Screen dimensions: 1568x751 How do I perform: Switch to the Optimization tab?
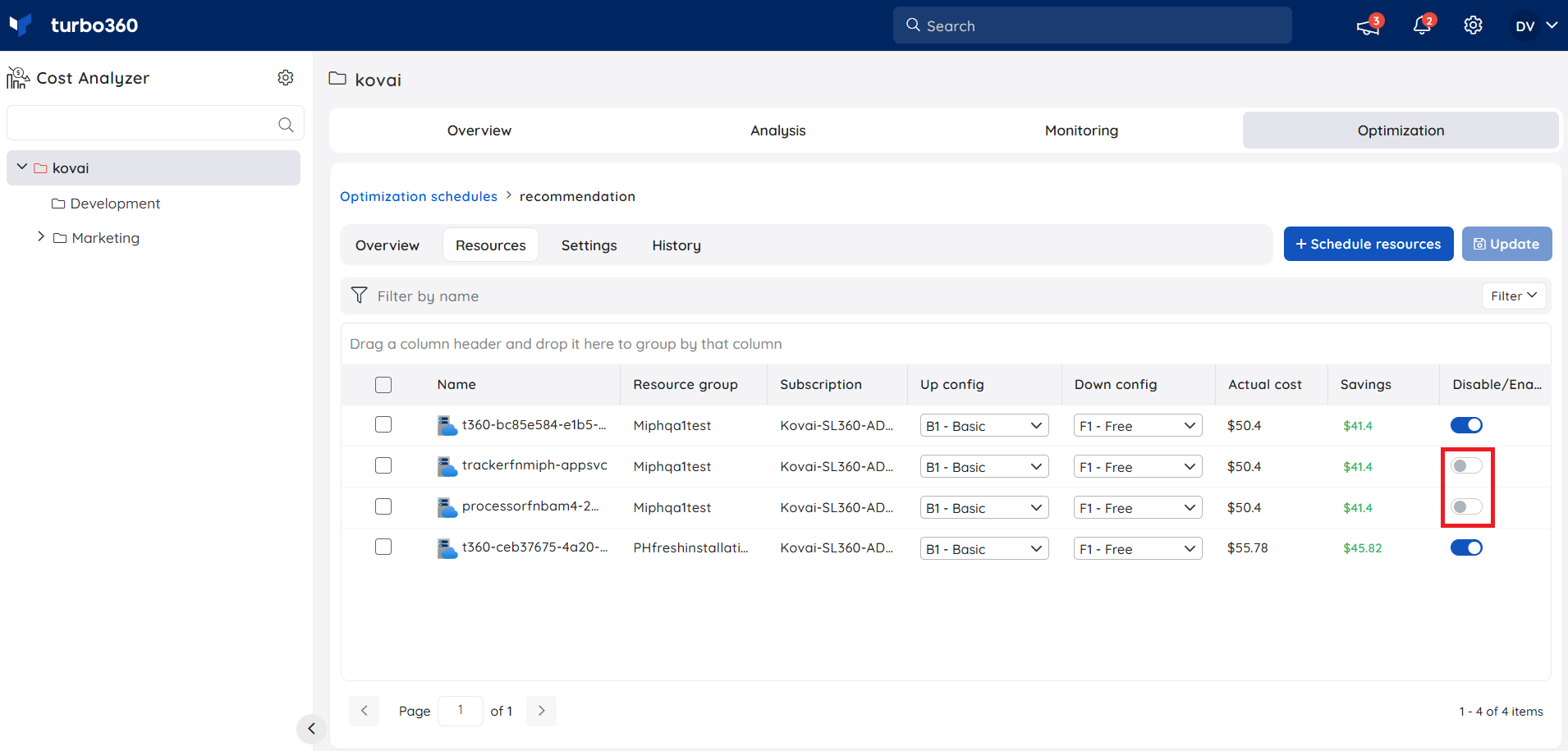coord(1401,131)
